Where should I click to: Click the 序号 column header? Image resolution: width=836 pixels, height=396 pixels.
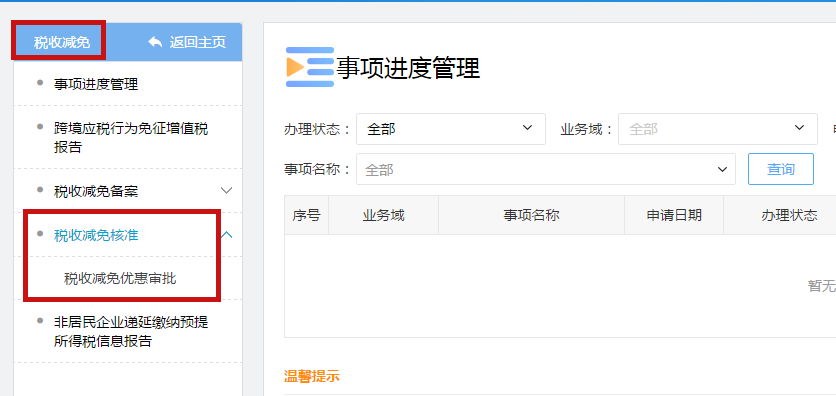click(x=307, y=215)
